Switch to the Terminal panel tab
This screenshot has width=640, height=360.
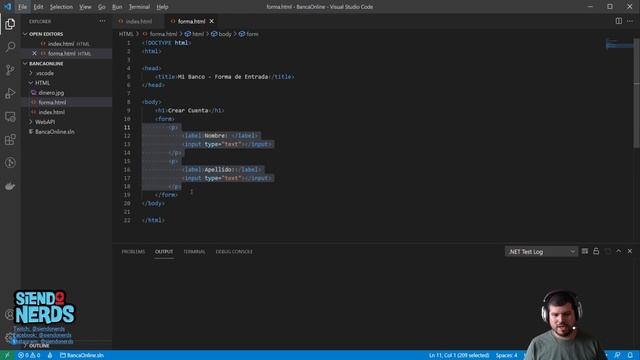[x=194, y=251]
